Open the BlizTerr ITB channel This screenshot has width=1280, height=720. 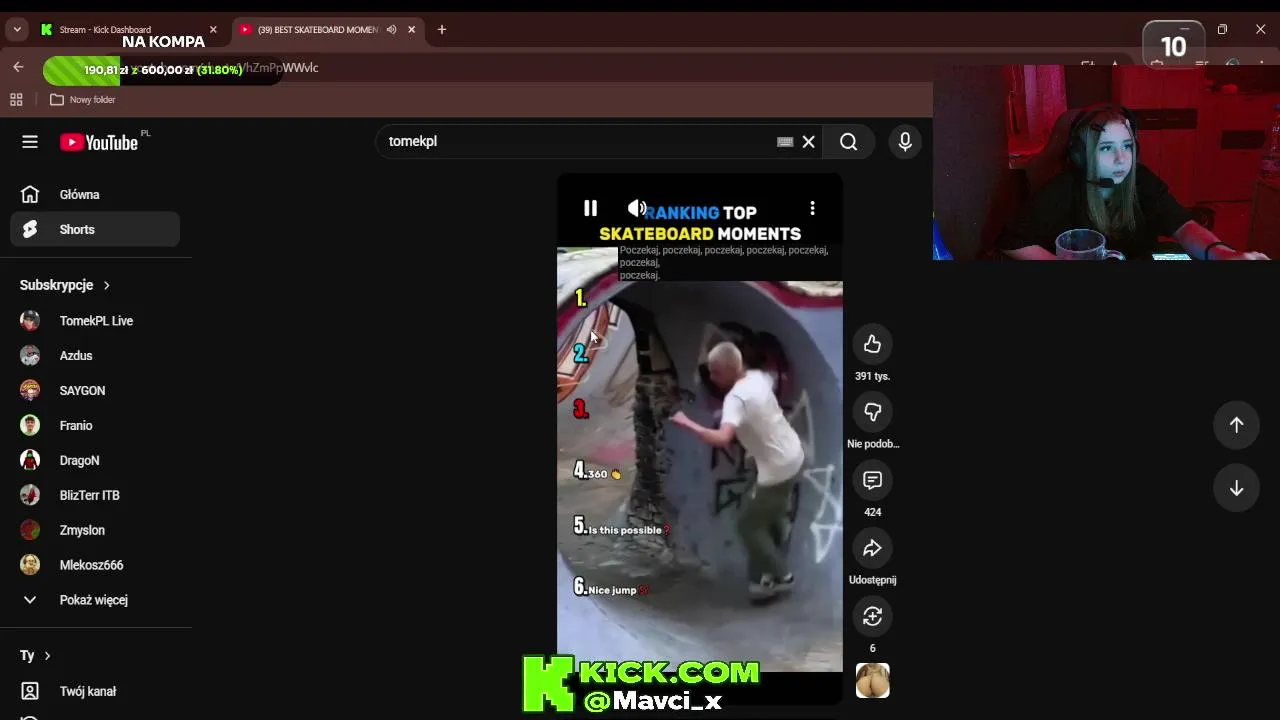(95, 496)
